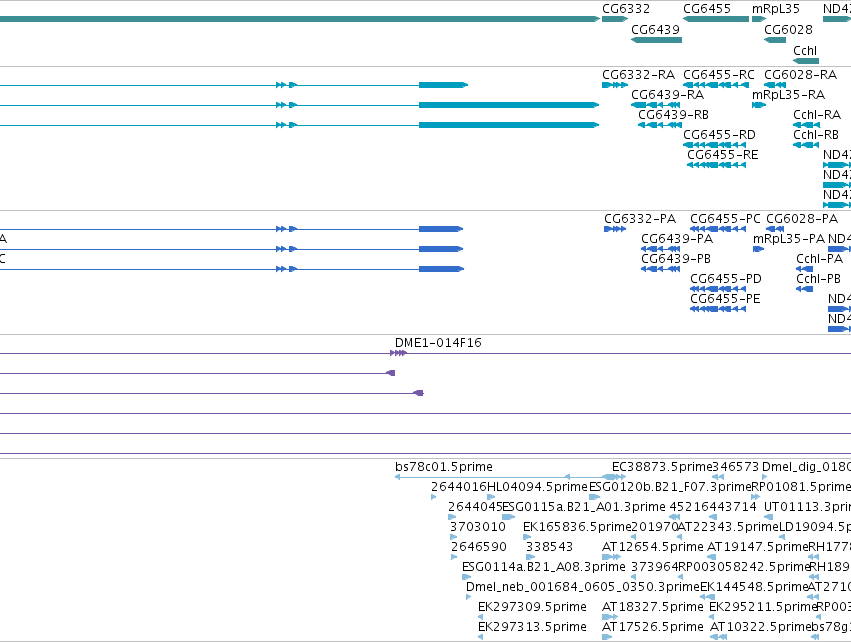Select protein Cchl-PA

click(820, 259)
